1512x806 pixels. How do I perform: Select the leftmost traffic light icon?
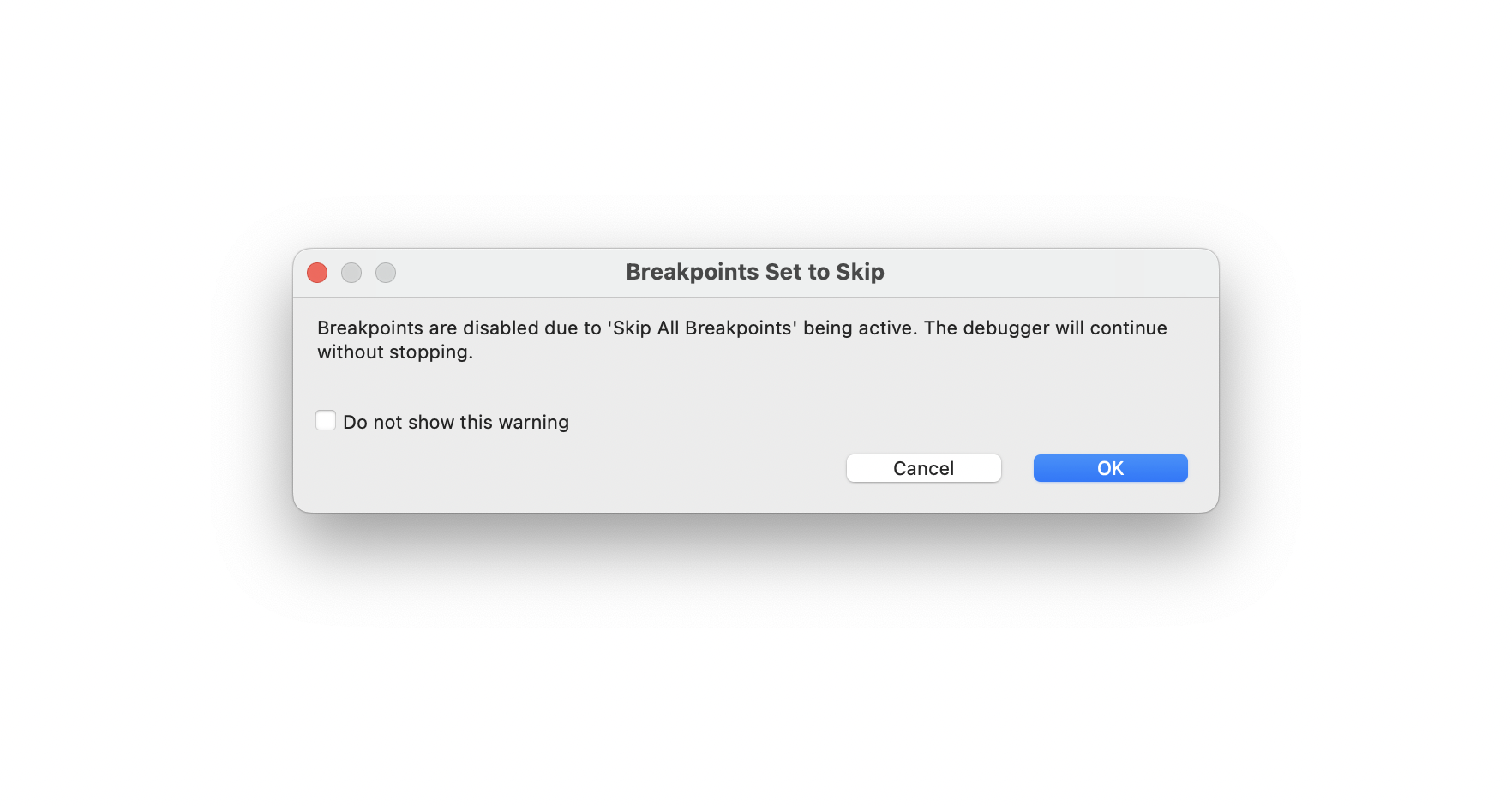point(318,273)
